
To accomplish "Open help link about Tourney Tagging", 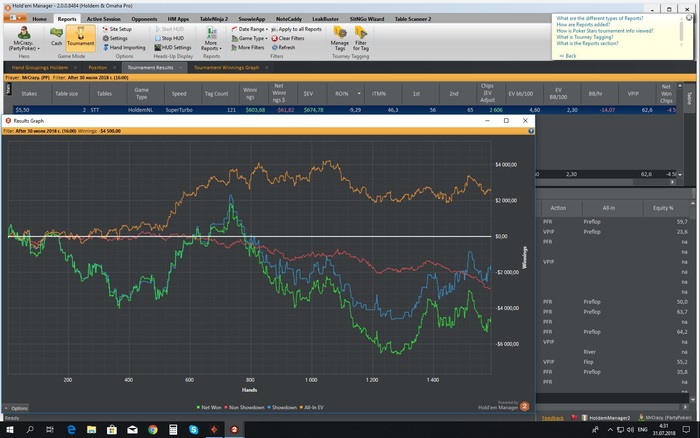I will pos(585,37).
